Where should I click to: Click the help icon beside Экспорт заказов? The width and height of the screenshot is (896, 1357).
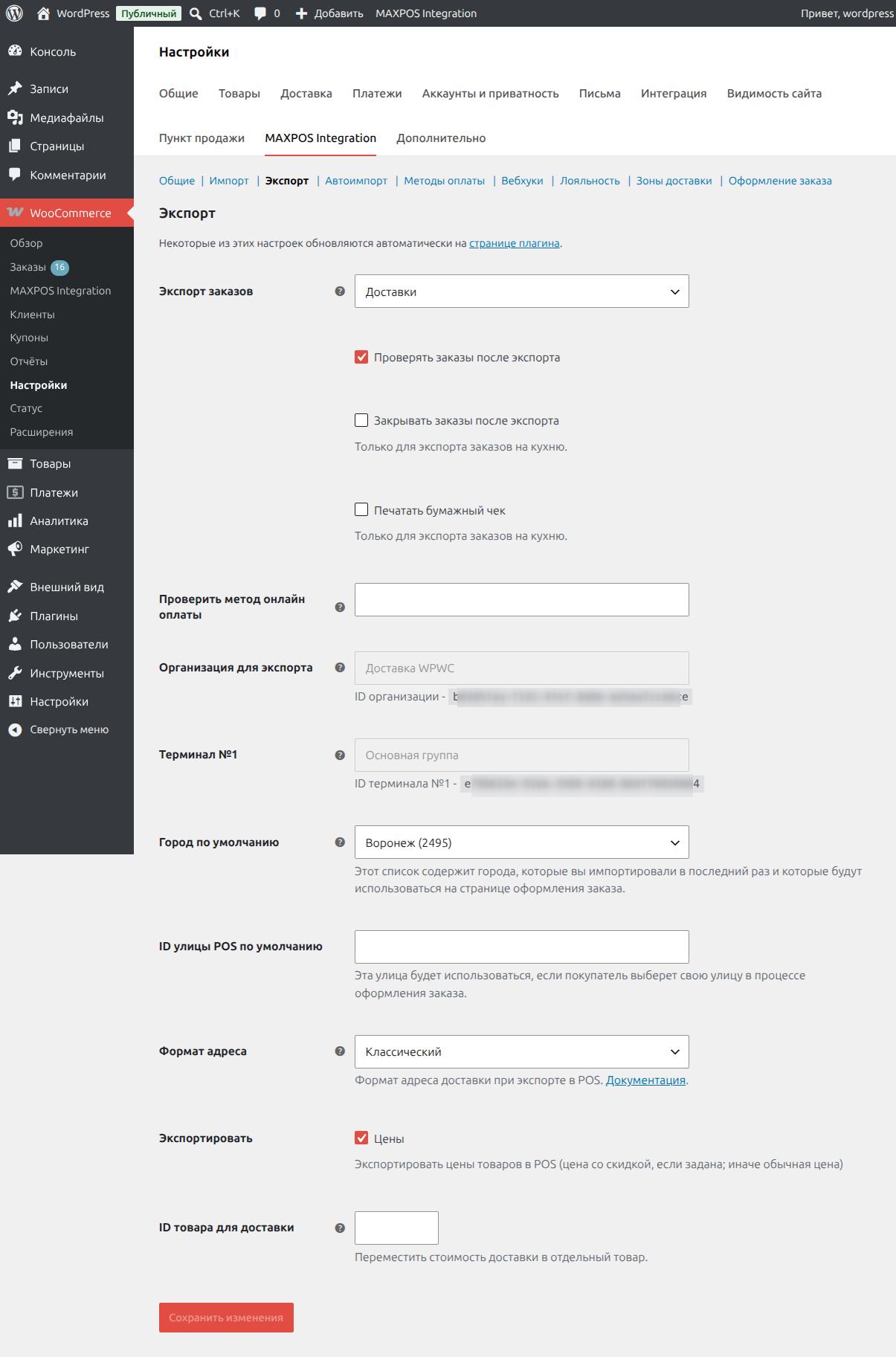pos(340,291)
